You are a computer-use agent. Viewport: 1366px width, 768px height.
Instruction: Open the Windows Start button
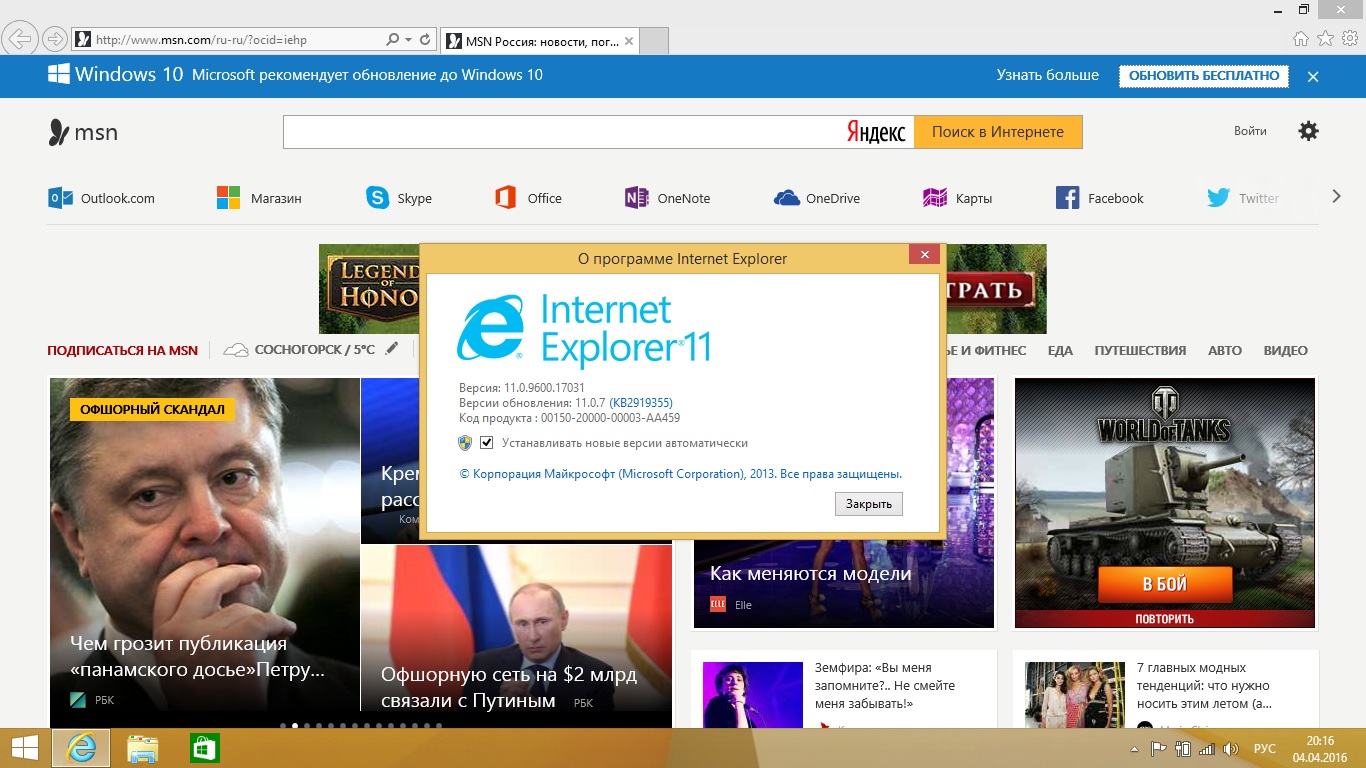pos(24,748)
